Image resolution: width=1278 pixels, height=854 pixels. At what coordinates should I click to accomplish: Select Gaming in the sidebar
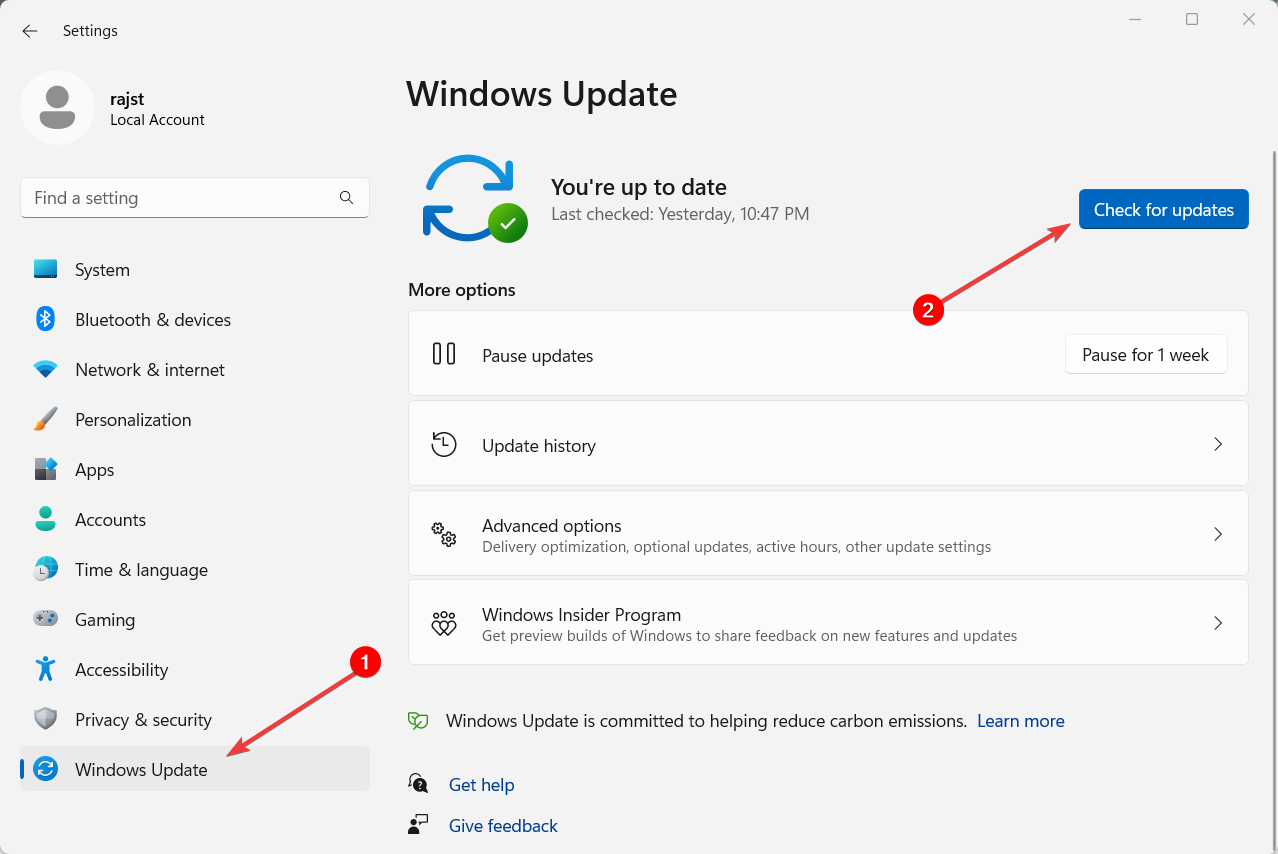pos(195,619)
